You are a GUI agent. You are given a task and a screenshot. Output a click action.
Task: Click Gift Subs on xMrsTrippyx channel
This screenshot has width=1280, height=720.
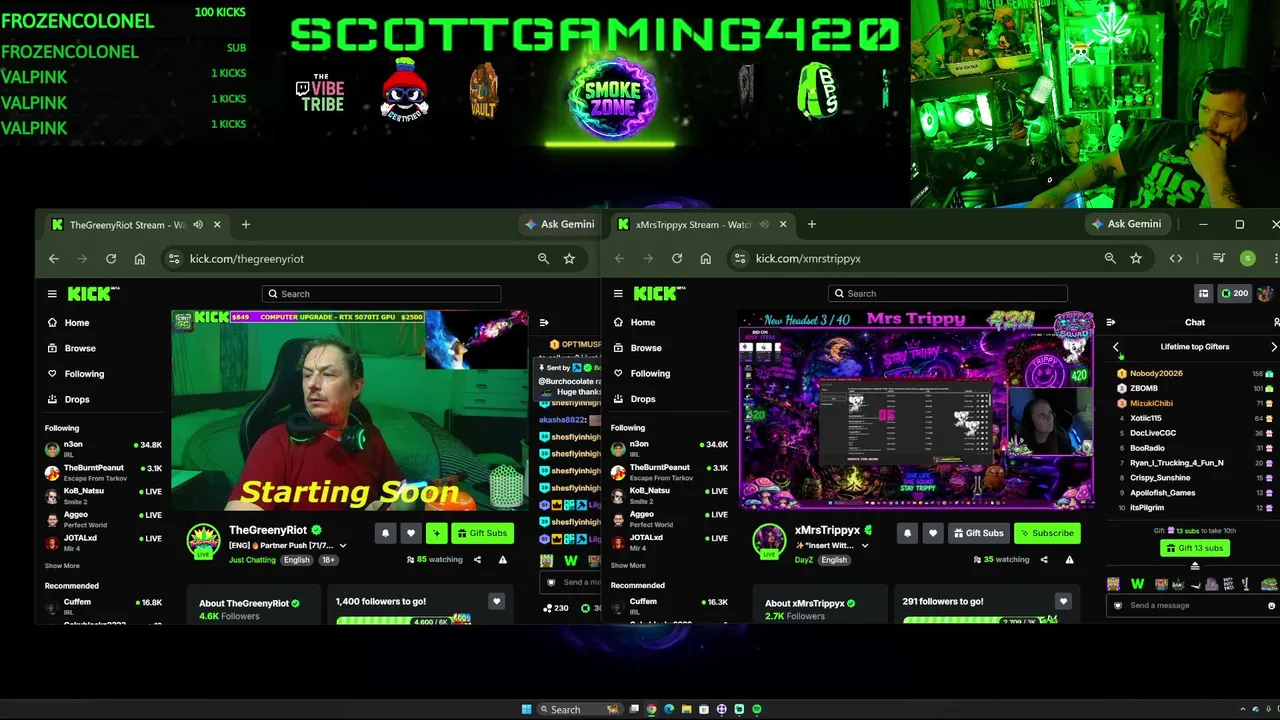979,533
